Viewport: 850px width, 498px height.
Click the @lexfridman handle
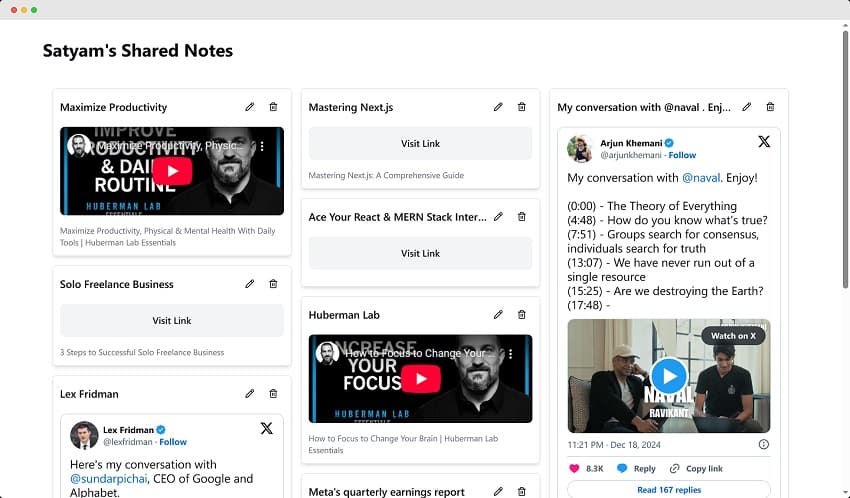pyautogui.click(x=127, y=442)
